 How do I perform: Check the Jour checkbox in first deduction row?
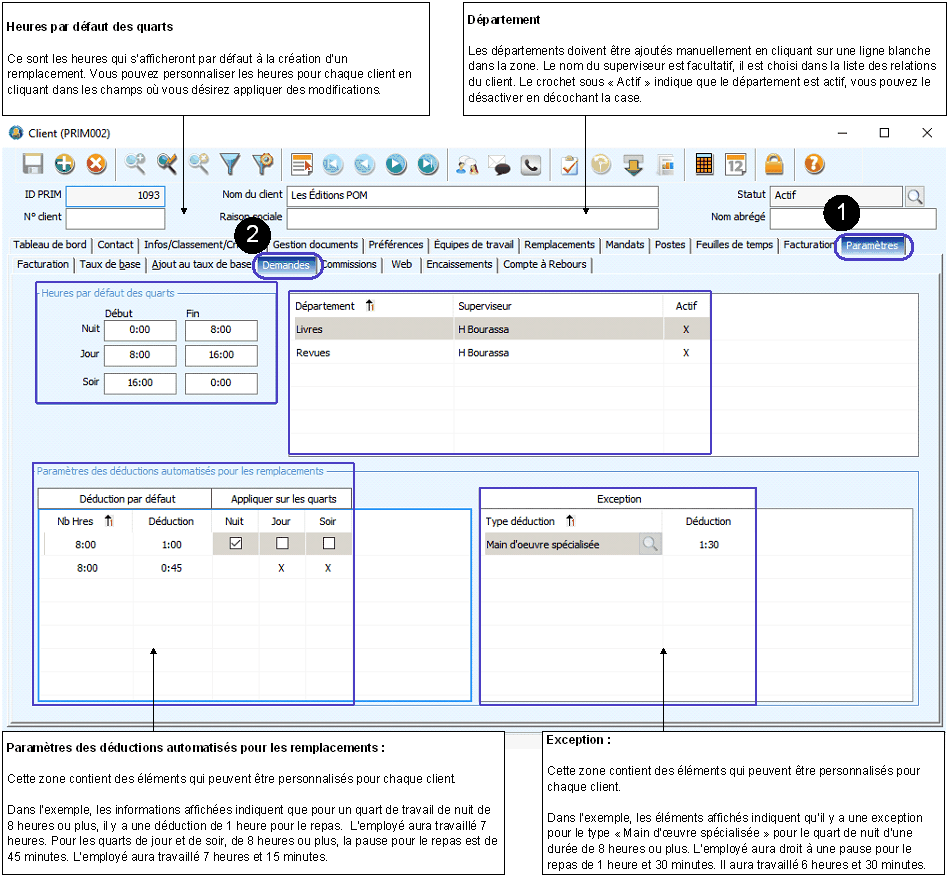[282, 544]
